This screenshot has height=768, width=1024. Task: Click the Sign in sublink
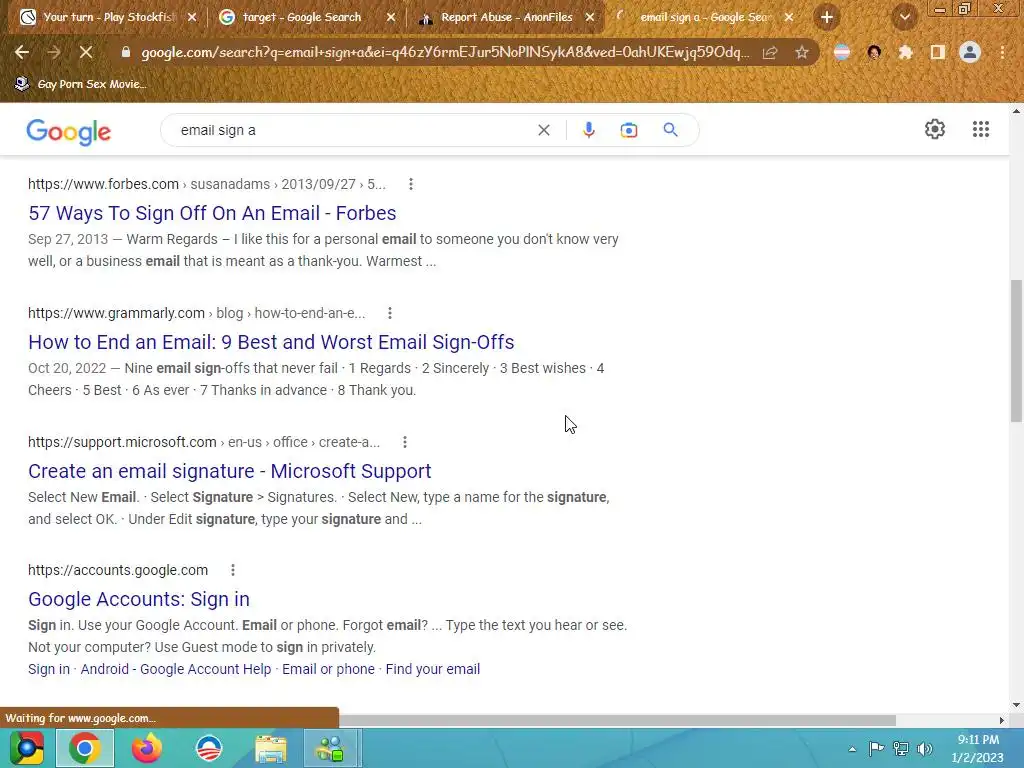49,669
